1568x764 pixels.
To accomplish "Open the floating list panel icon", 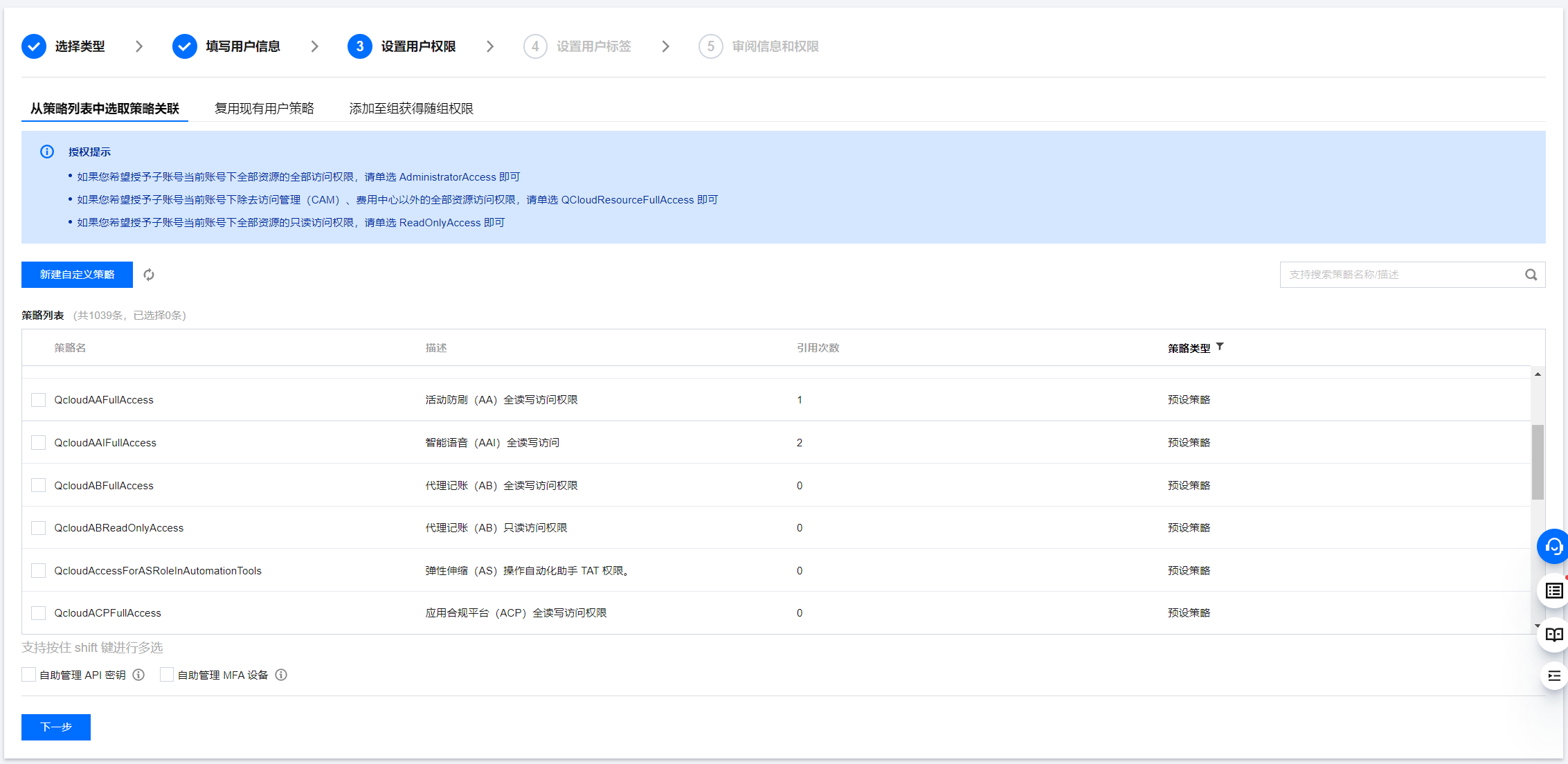I will pos(1554,590).
